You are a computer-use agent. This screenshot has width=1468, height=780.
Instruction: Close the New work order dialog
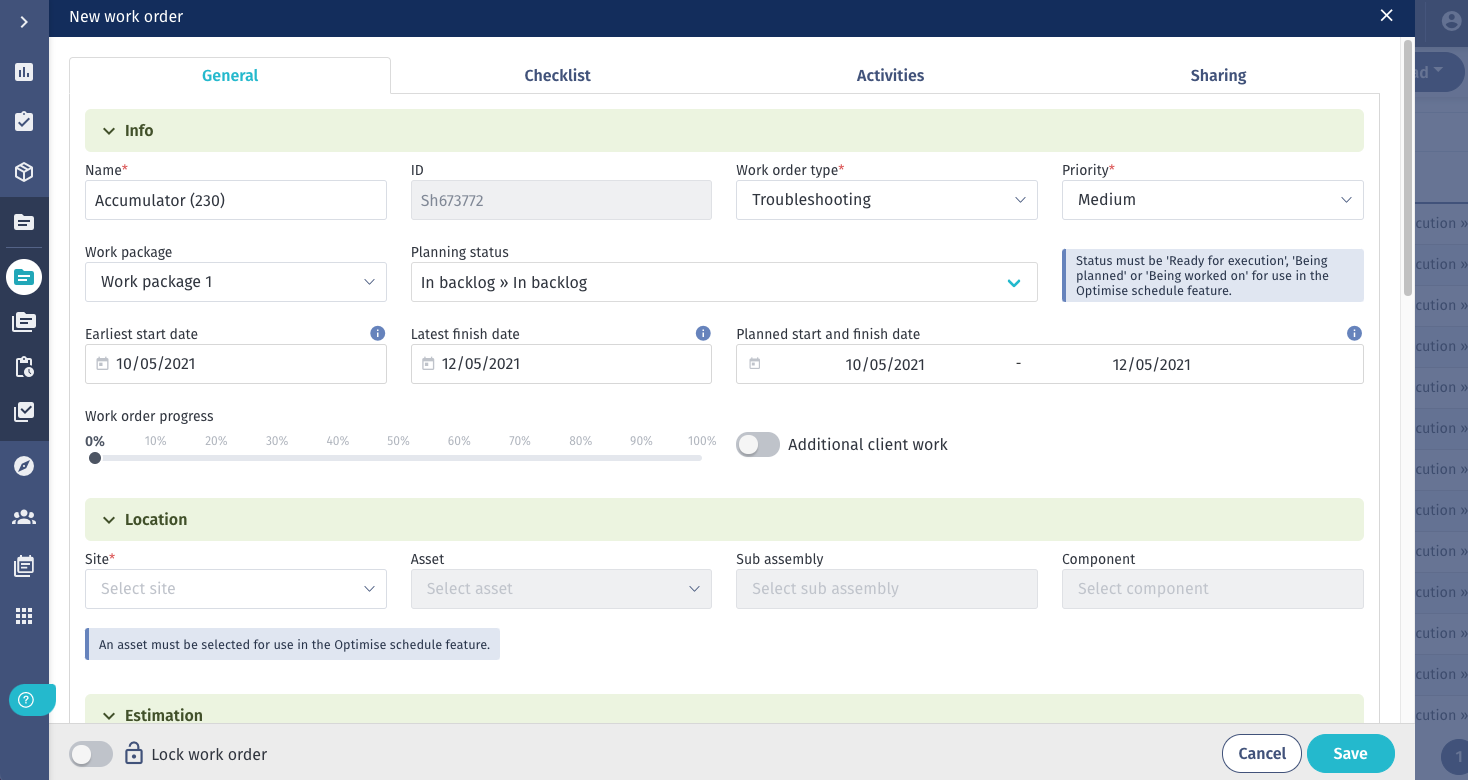point(1386,15)
